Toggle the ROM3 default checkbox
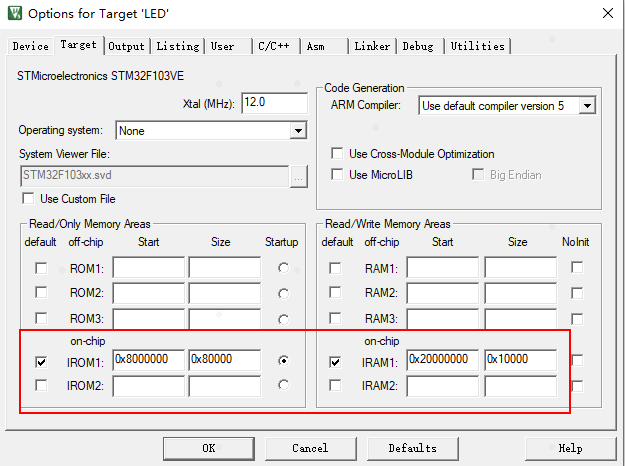This screenshot has height=466, width=625. pos(41,318)
